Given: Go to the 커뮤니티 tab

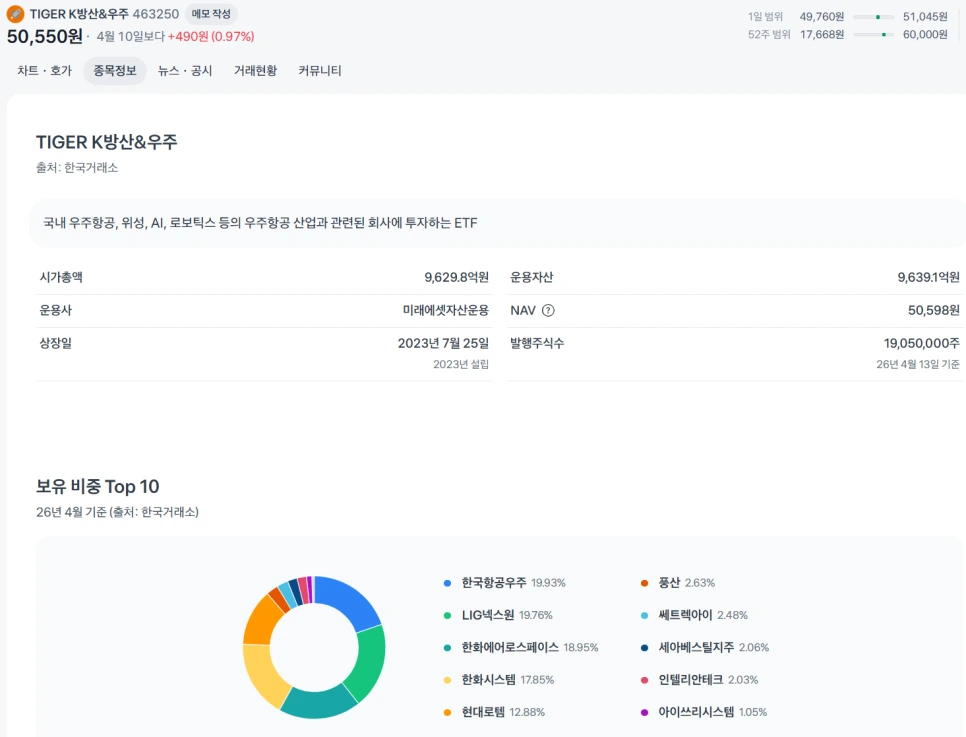Looking at the screenshot, I should click(320, 71).
